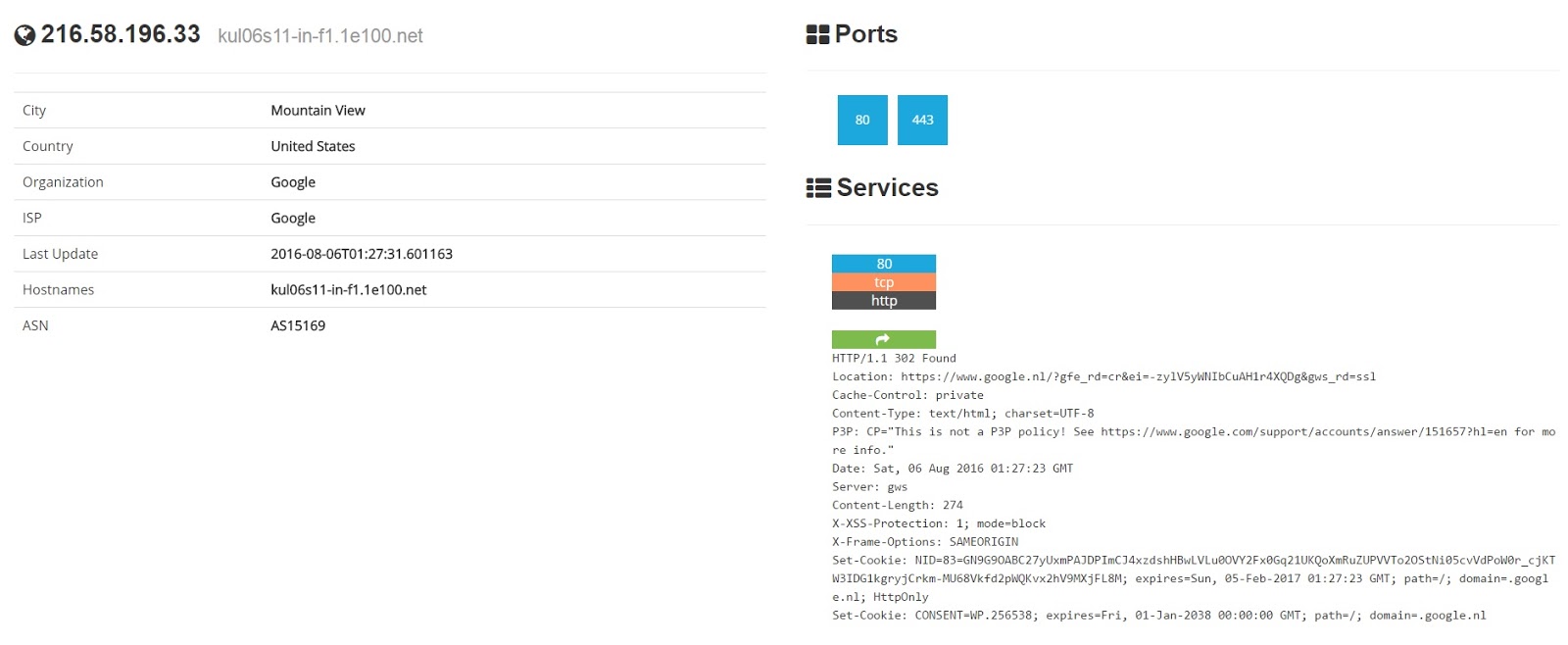Viewport: 1568px width, 645px height.
Task: Click the kul06s11-in-f1.1e100.net value in Hostnames row
Action: [x=348, y=290]
